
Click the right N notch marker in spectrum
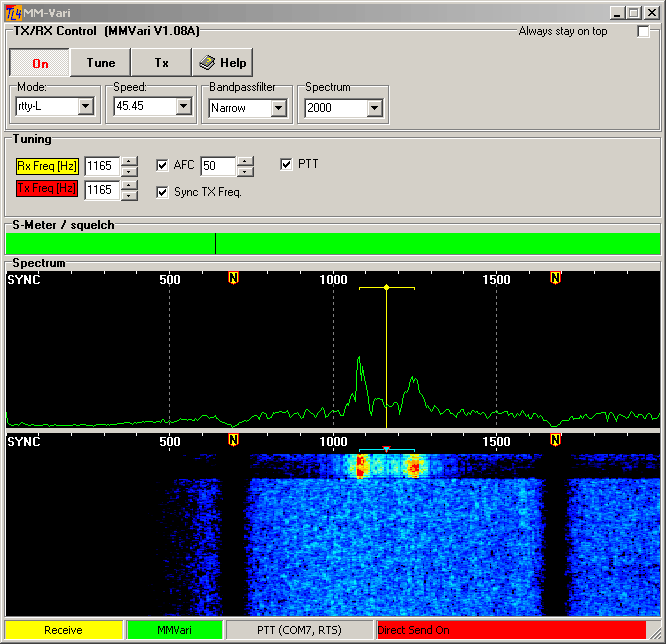(x=555, y=278)
